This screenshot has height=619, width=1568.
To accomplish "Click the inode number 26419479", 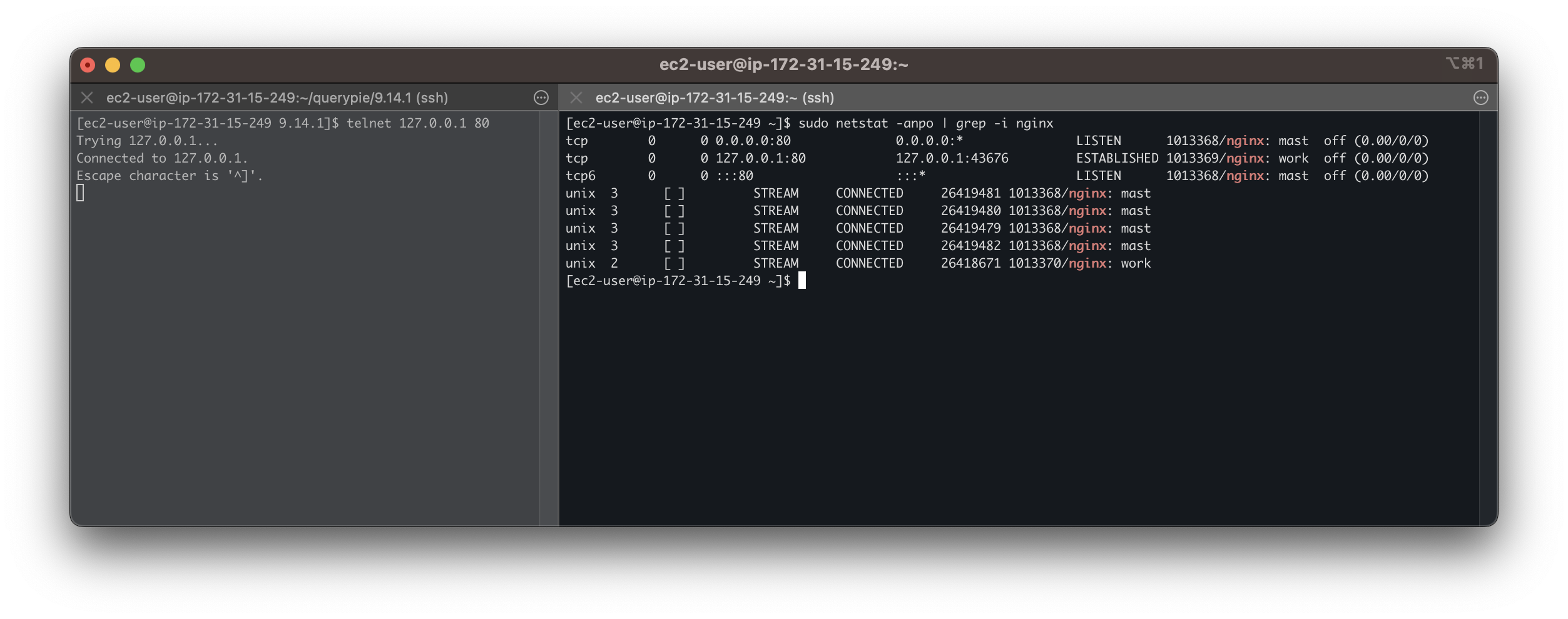I will pyautogui.click(x=971, y=228).
